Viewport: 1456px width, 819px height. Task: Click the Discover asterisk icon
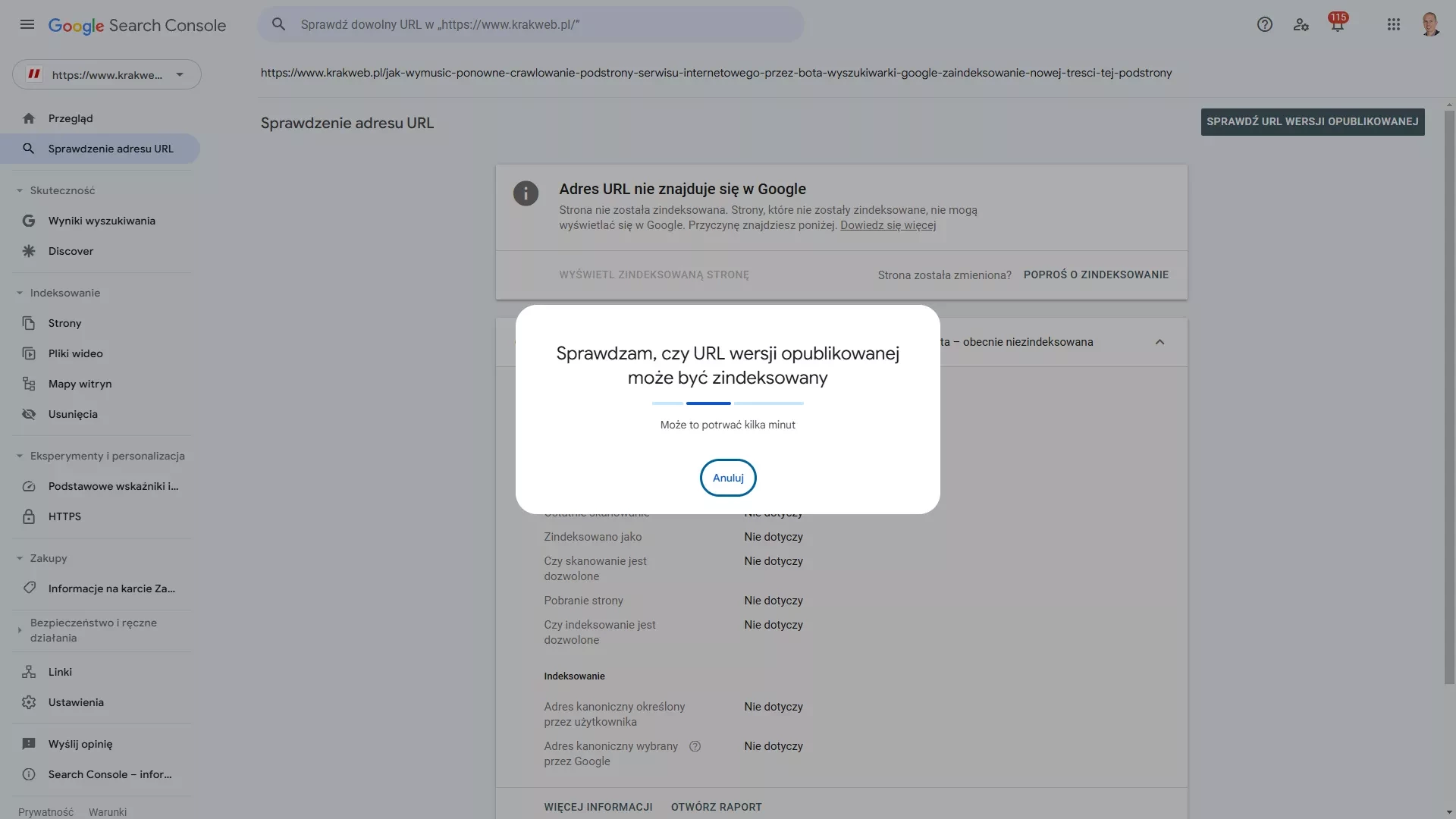29,251
